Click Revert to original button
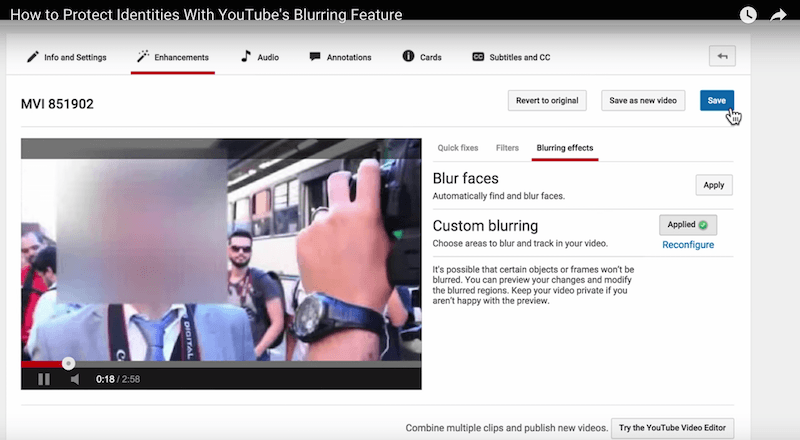Viewport: 800px width, 440px height. (547, 101)
